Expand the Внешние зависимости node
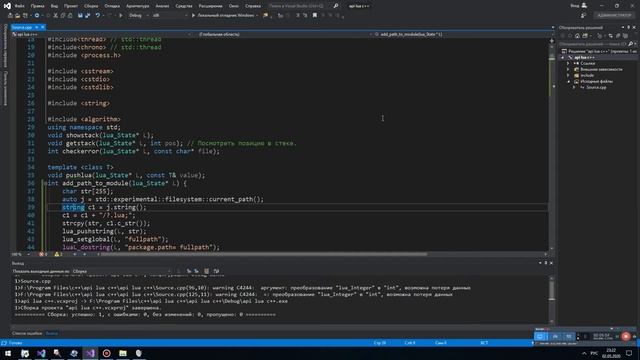Image resolution: width=640 pixels, height=360 pixels. (568, 69)
